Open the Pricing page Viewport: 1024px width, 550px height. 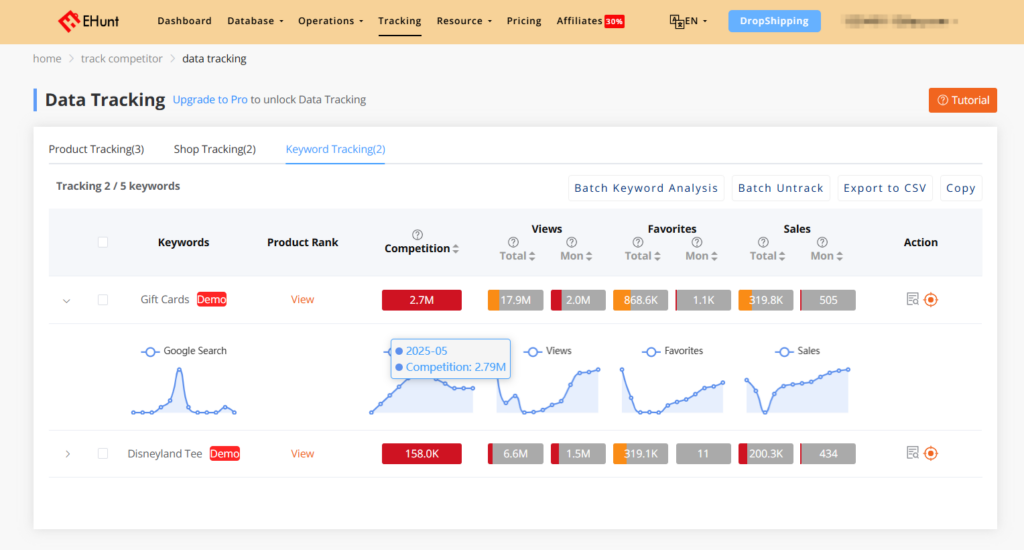tap(524, 21)
